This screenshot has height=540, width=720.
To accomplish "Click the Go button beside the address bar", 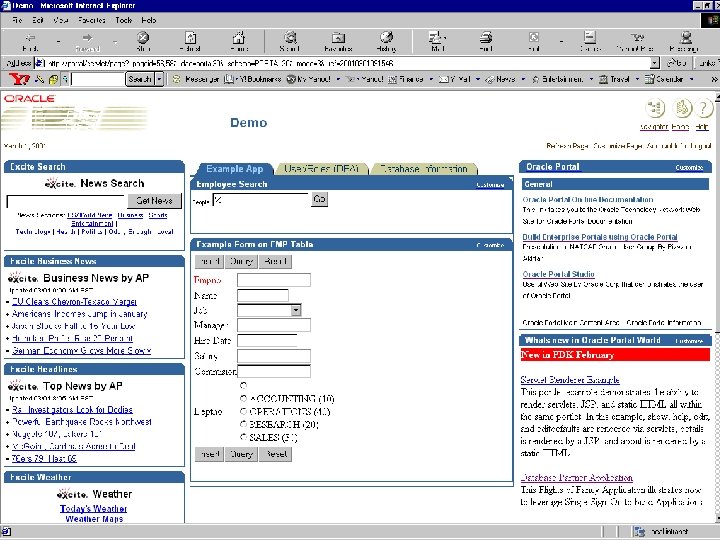I will (x=677, y=63).
